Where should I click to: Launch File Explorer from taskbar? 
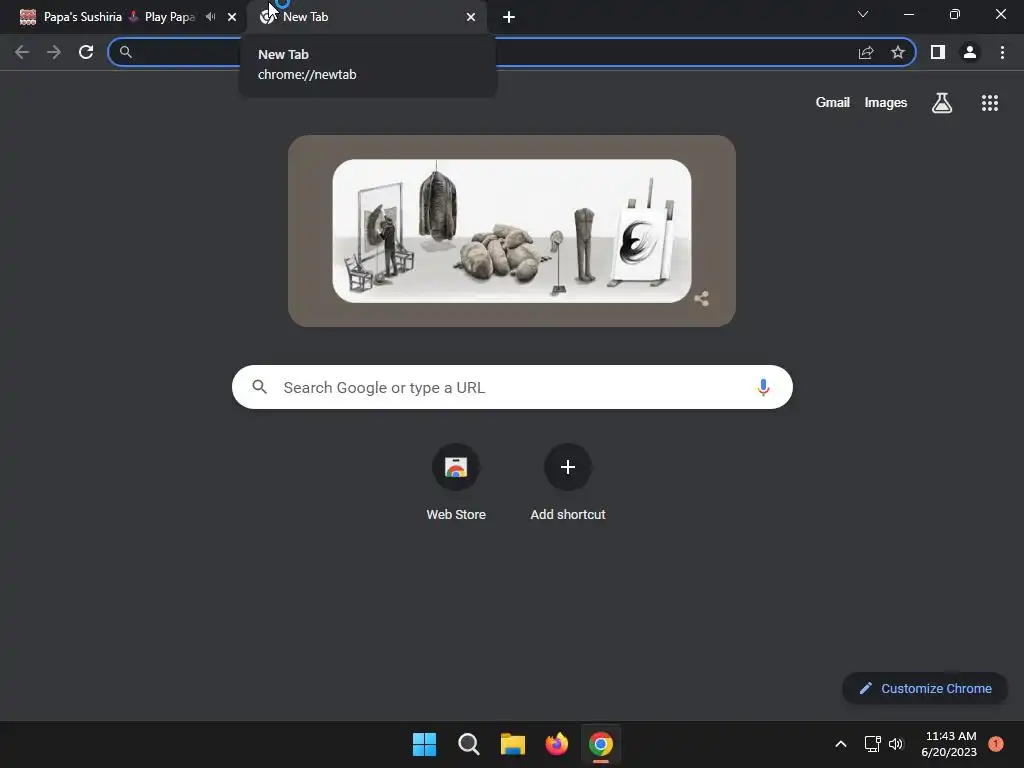click(513, 744)
